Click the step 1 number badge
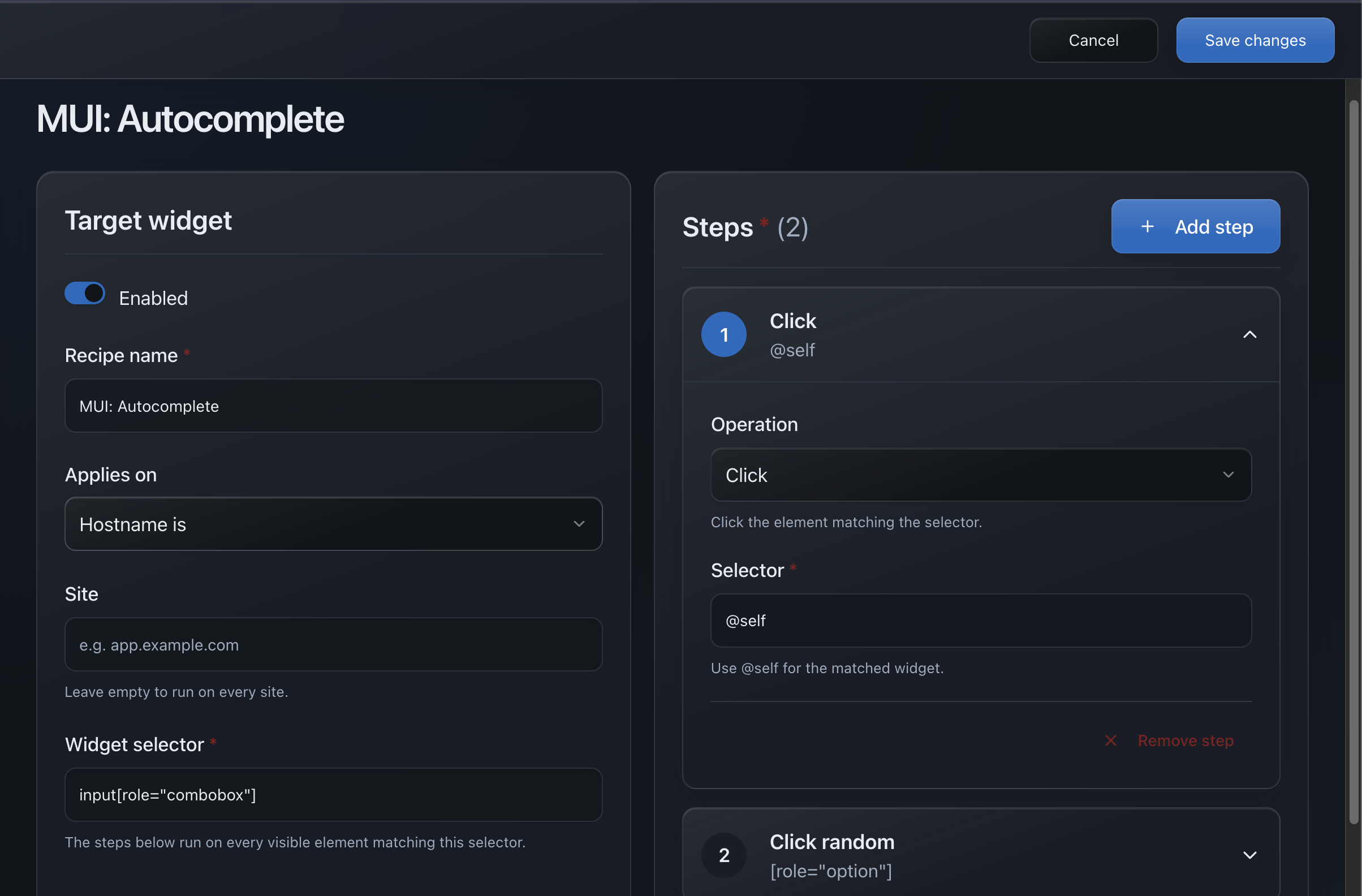 click(x=723, y=334)
